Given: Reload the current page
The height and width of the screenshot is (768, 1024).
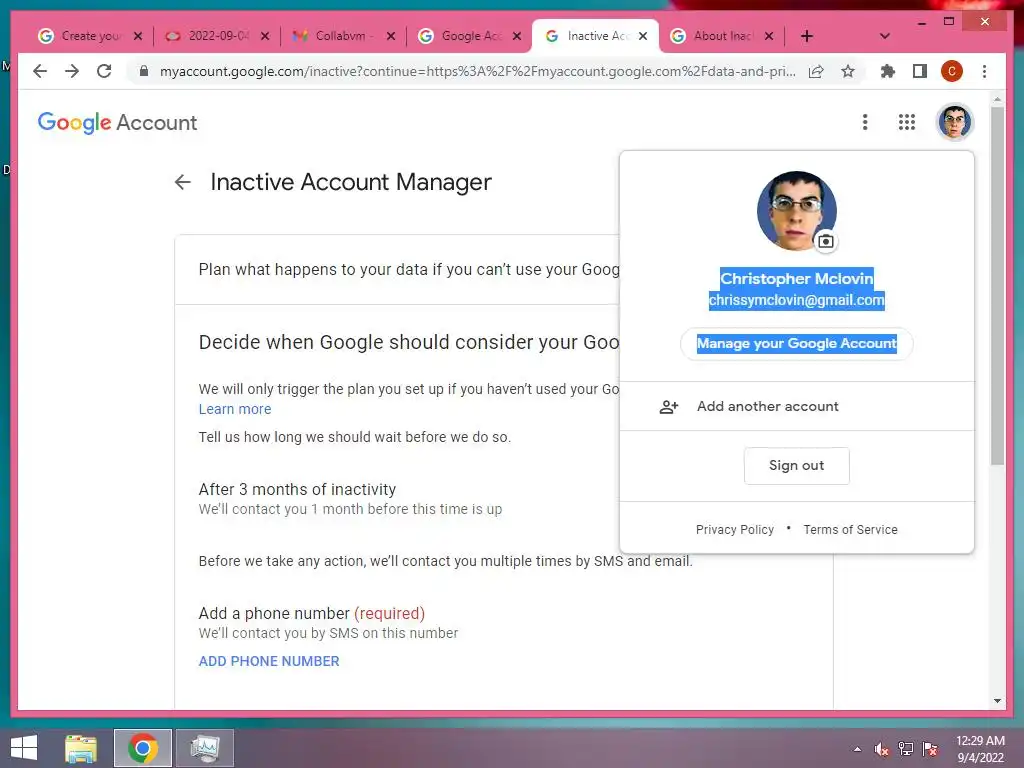Looking at the screenshot, I should pos(104,71).
